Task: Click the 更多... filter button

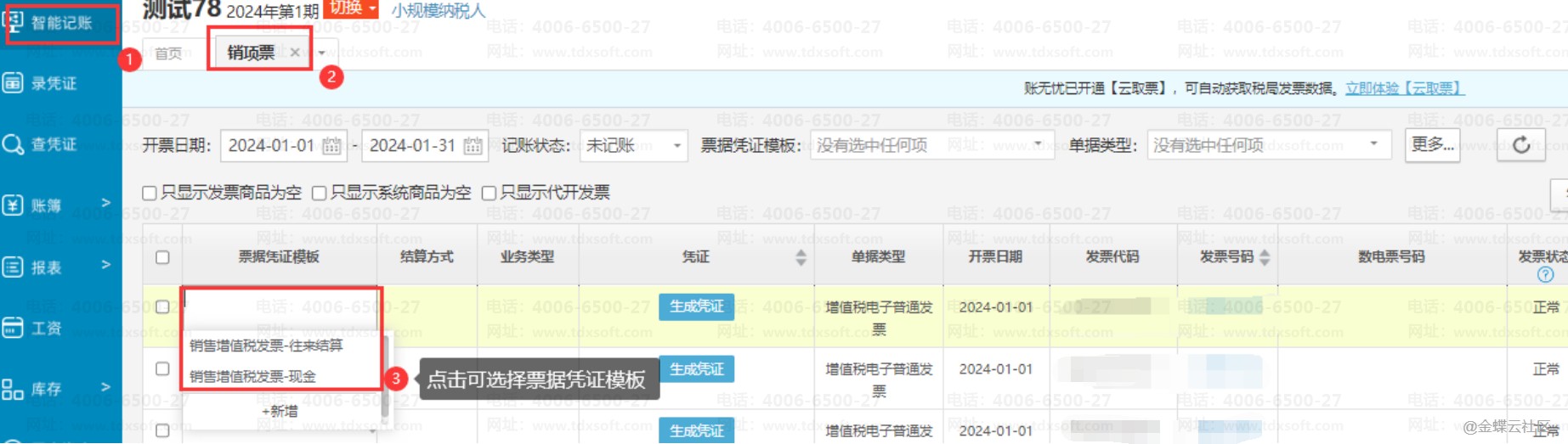Action: (x=1432, y=145)
